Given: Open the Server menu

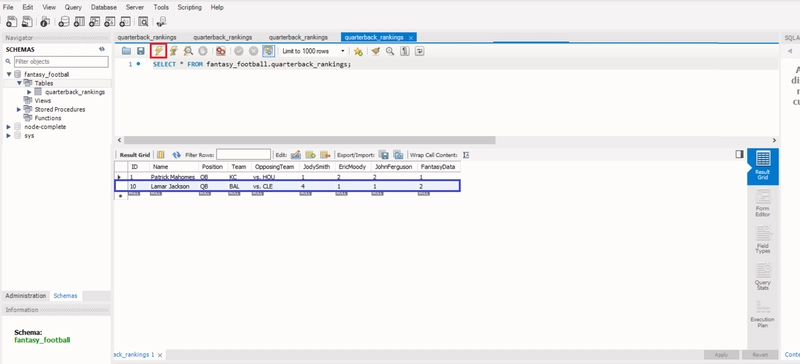Looking at the screenshot, I should [135, 7].
